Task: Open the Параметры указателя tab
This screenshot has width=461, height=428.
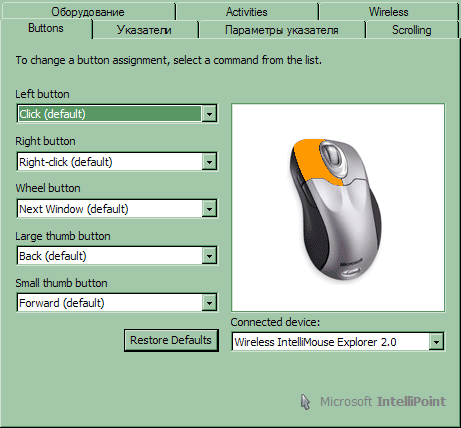Action: [x=282, y=30]
